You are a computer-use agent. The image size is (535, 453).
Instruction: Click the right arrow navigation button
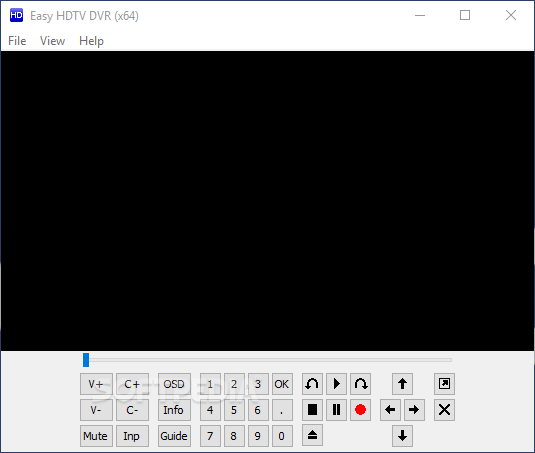[x=415, y=410]
